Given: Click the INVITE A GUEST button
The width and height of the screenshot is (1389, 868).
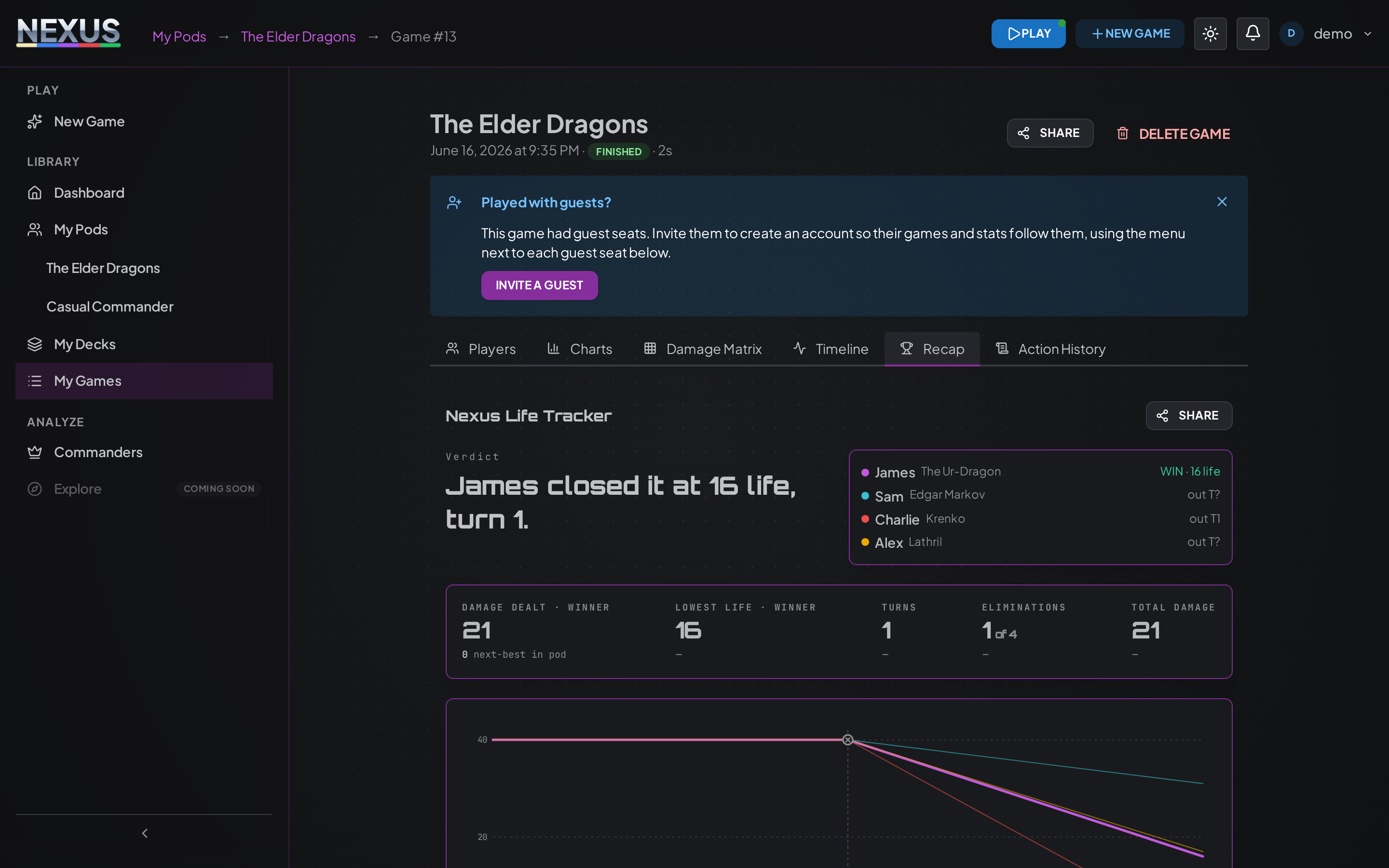Looking at the screenshot, I should [x=539, y=285].
